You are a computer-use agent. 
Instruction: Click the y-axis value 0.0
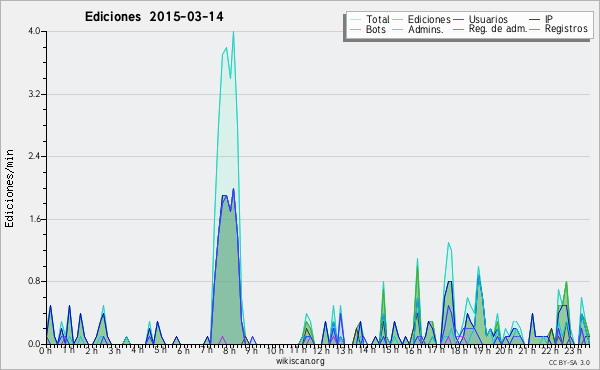coord(34,344)
